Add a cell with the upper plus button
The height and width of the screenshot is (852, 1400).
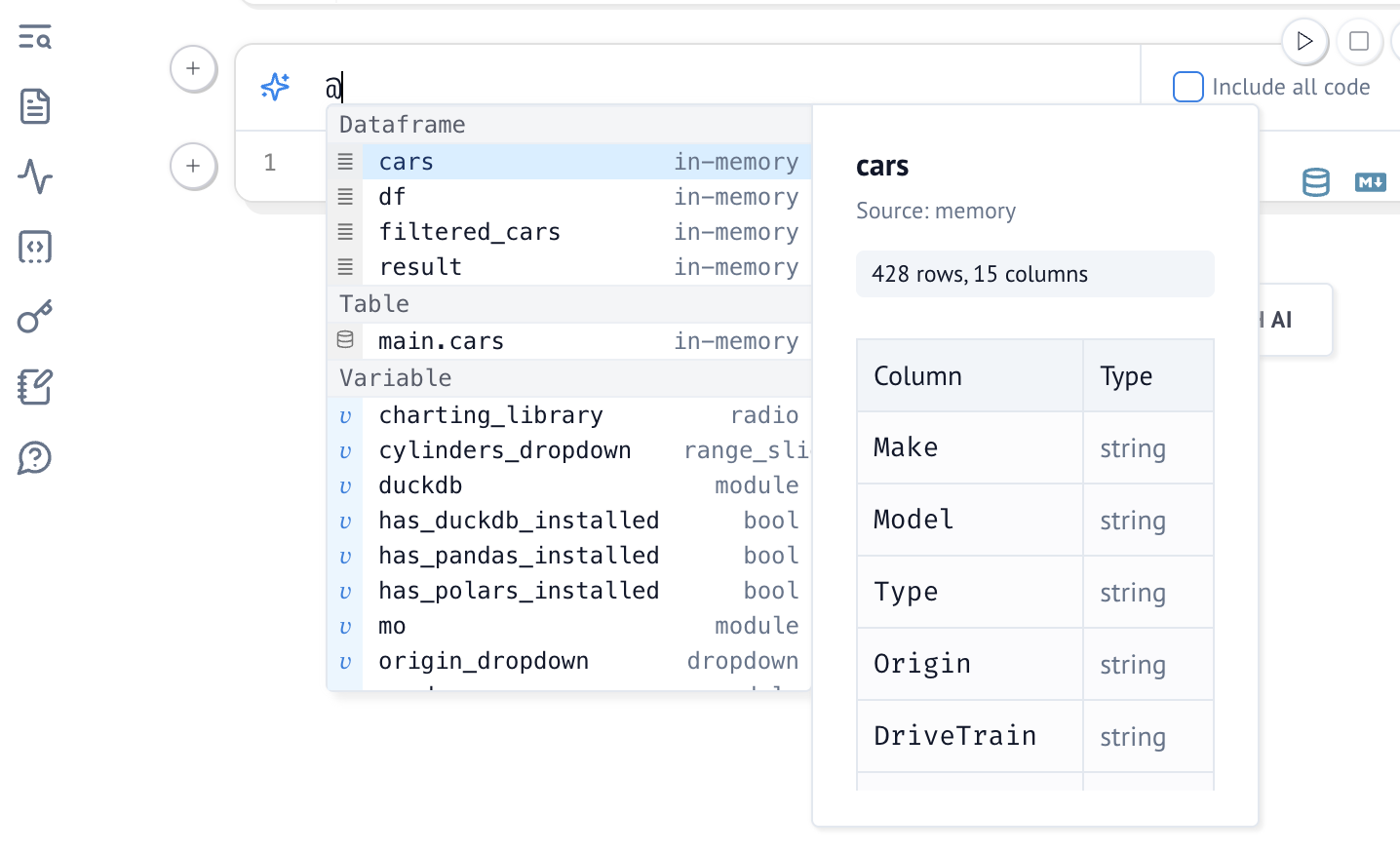click(x=193, y=68)
